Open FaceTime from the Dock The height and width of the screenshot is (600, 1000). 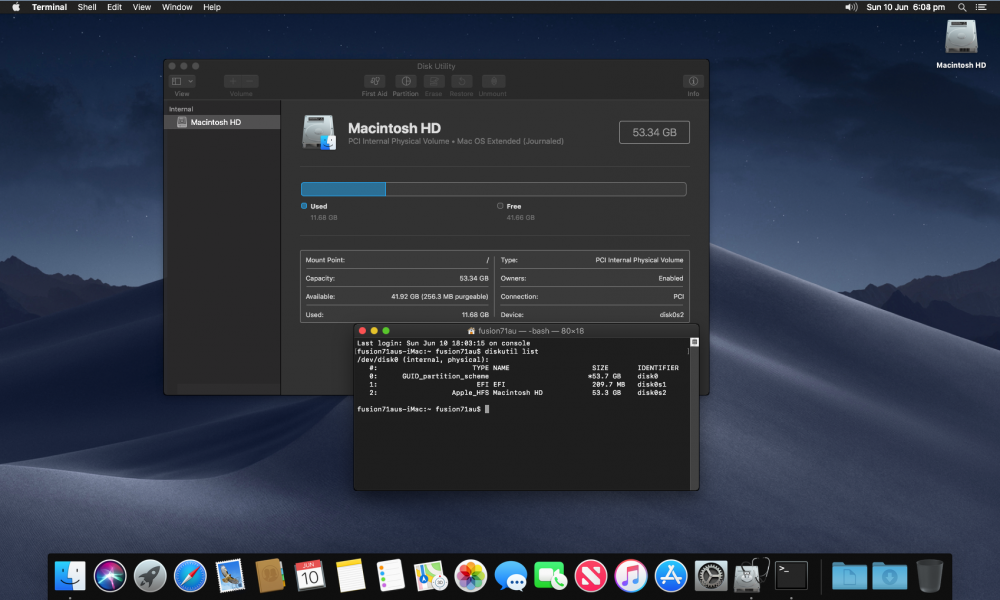[x=550, y=576]
